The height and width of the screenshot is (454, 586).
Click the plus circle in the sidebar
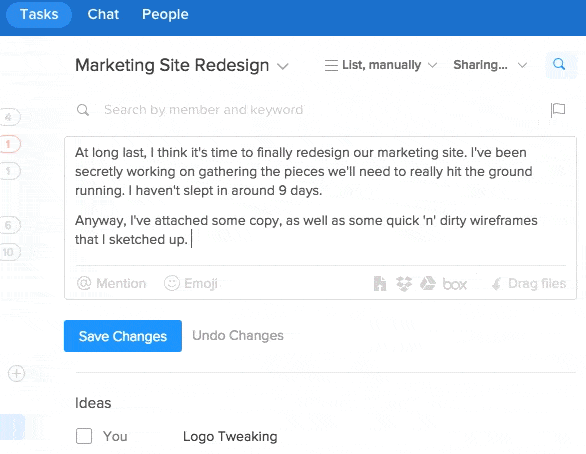[16, 373]
